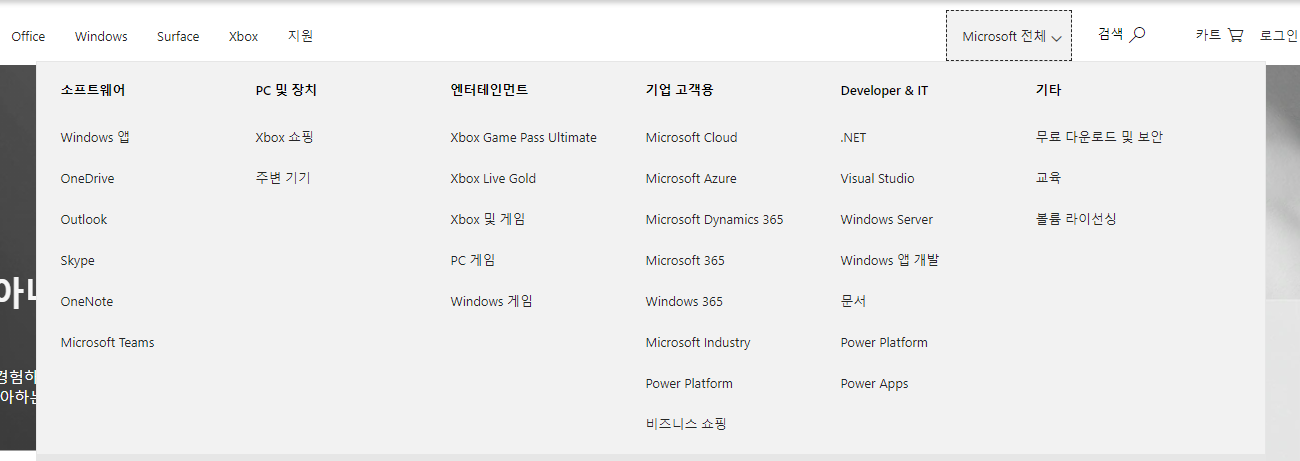Go to the OneDrive link
1300x461 pixels.
87,178
